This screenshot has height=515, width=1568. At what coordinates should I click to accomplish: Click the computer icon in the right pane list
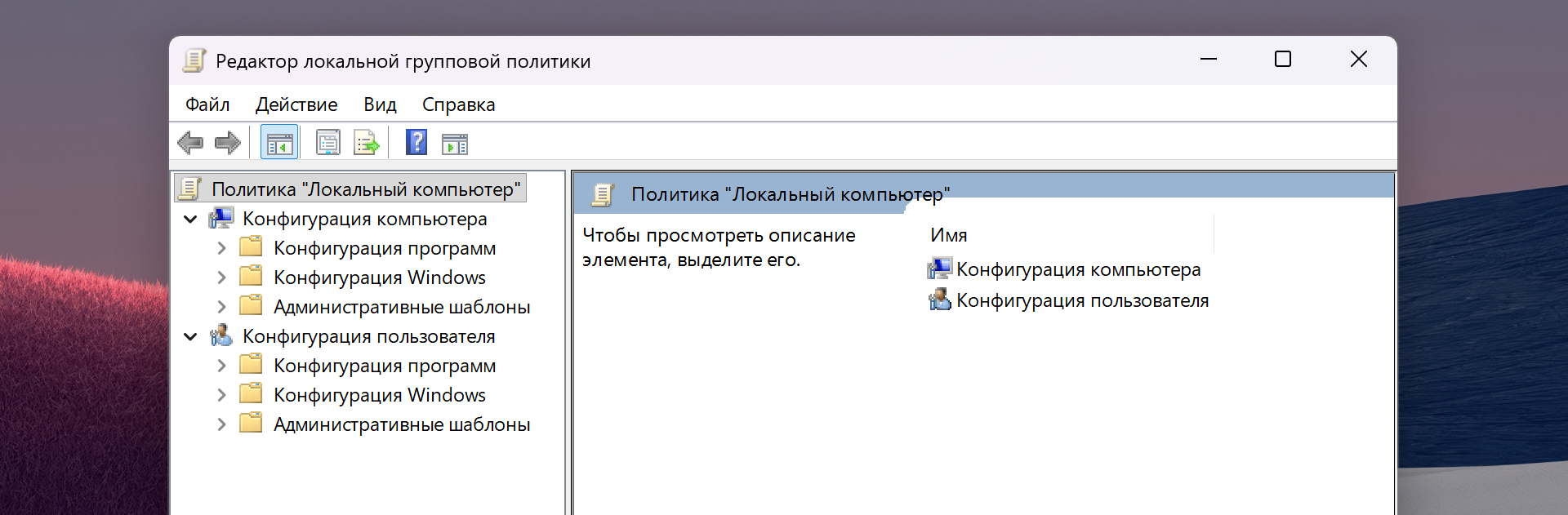click(940, 269)
